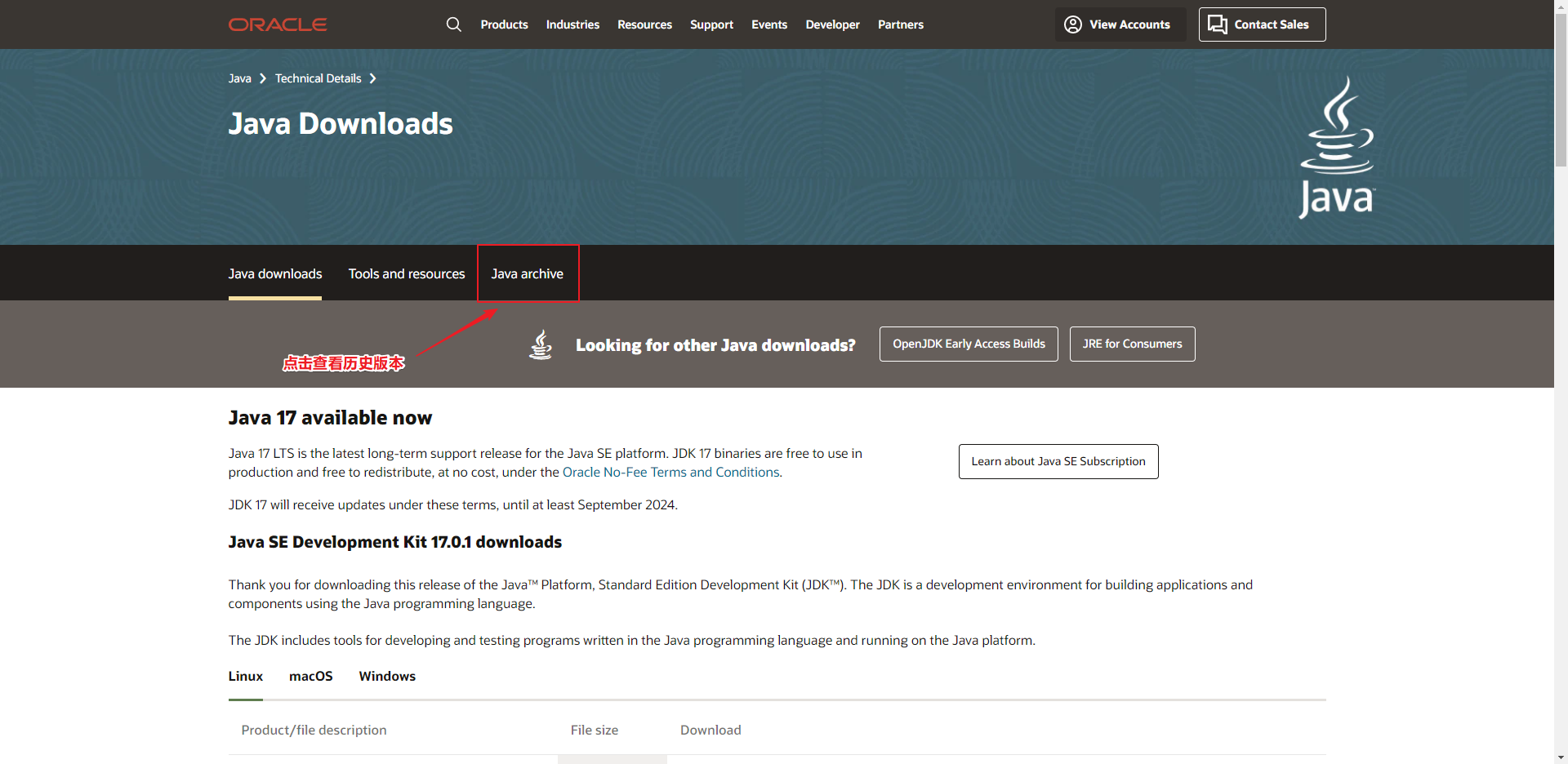The height and width of the screenshot is (764, 1568).
Task: Open the Industries menu
Action: (572, 24)
